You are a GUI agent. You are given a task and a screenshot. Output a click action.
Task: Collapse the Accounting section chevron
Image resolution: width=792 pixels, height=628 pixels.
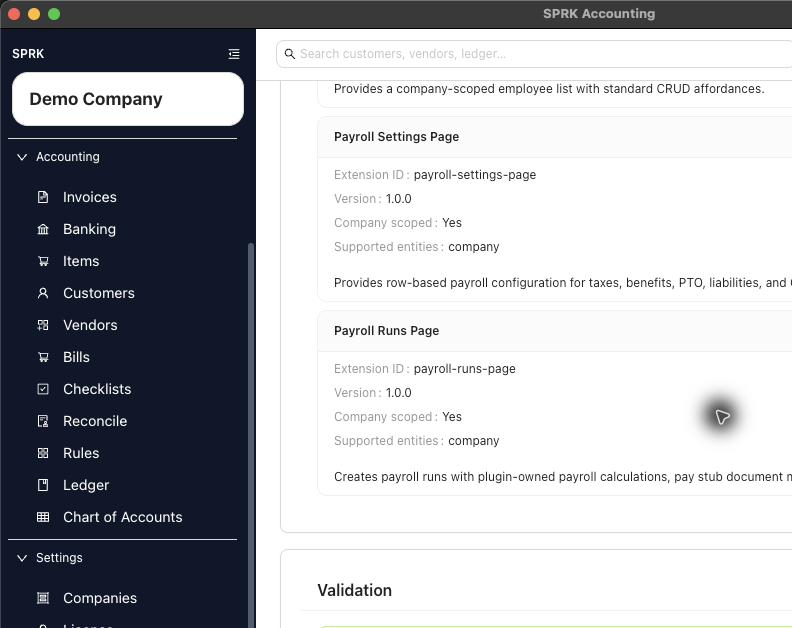[x=22, y=157]
